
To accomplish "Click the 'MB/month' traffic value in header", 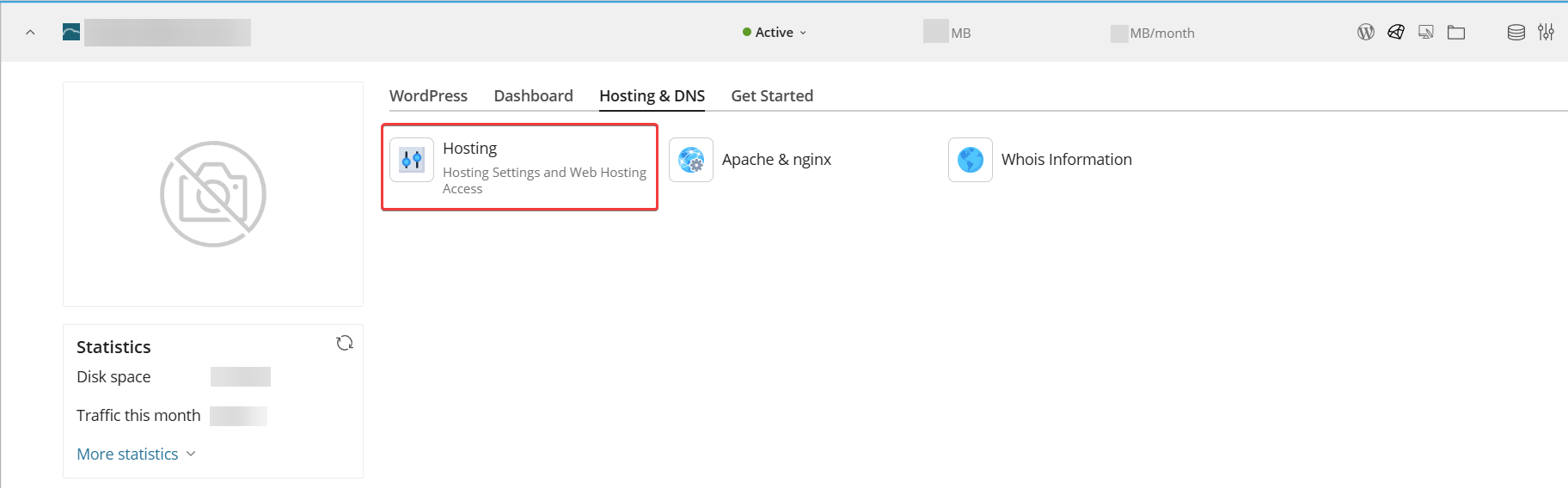I will 1153,34.
